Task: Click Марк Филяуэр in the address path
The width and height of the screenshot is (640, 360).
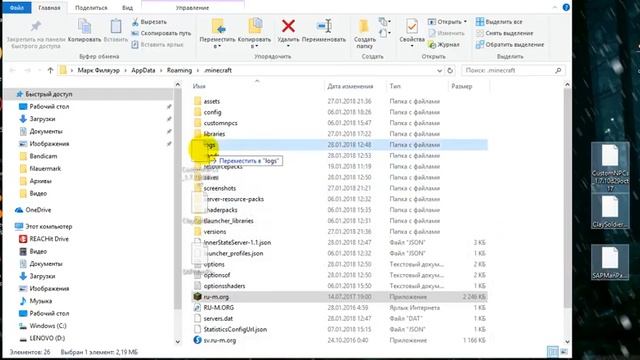Action: [99, 70]
